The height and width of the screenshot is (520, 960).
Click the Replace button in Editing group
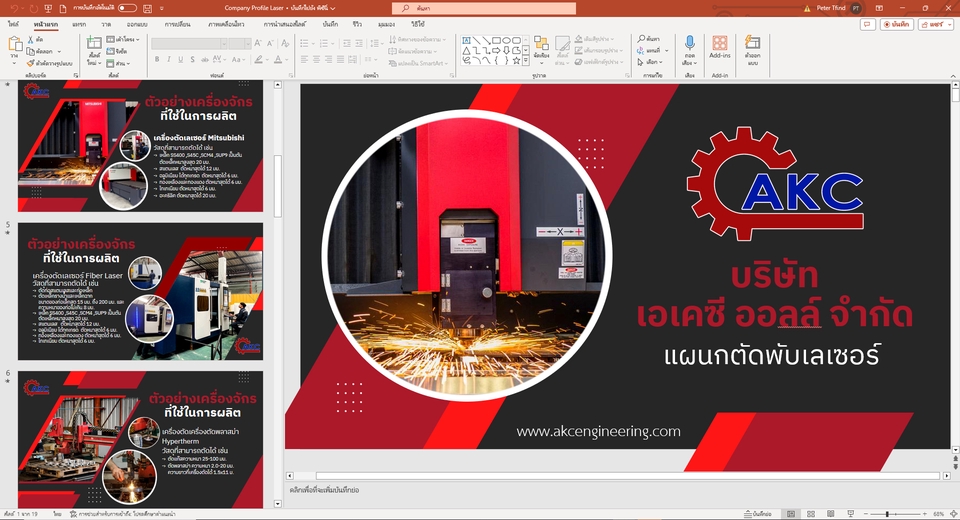coord(649,51)
